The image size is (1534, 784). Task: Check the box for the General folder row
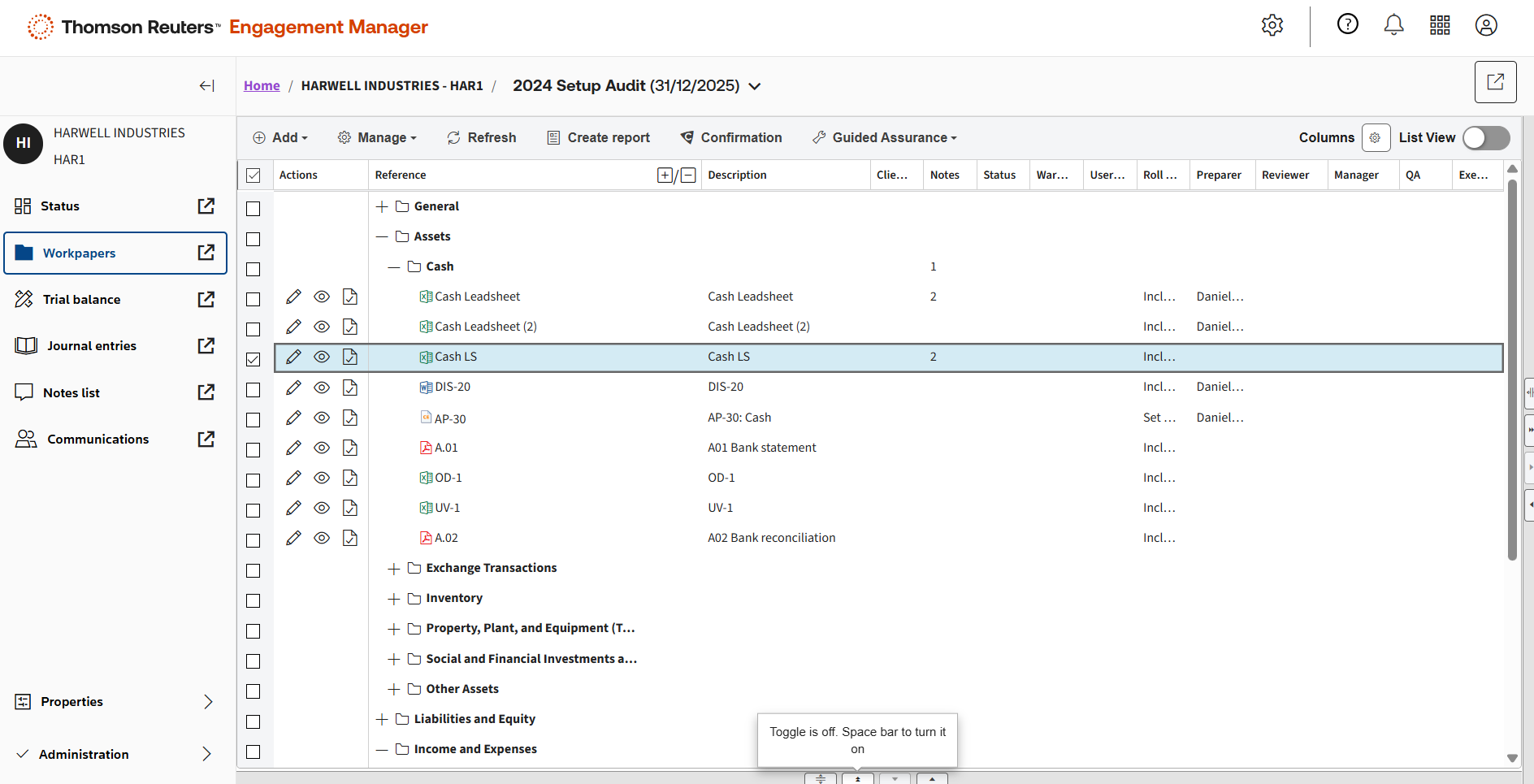pyautogui.click(x=253, y=209)
